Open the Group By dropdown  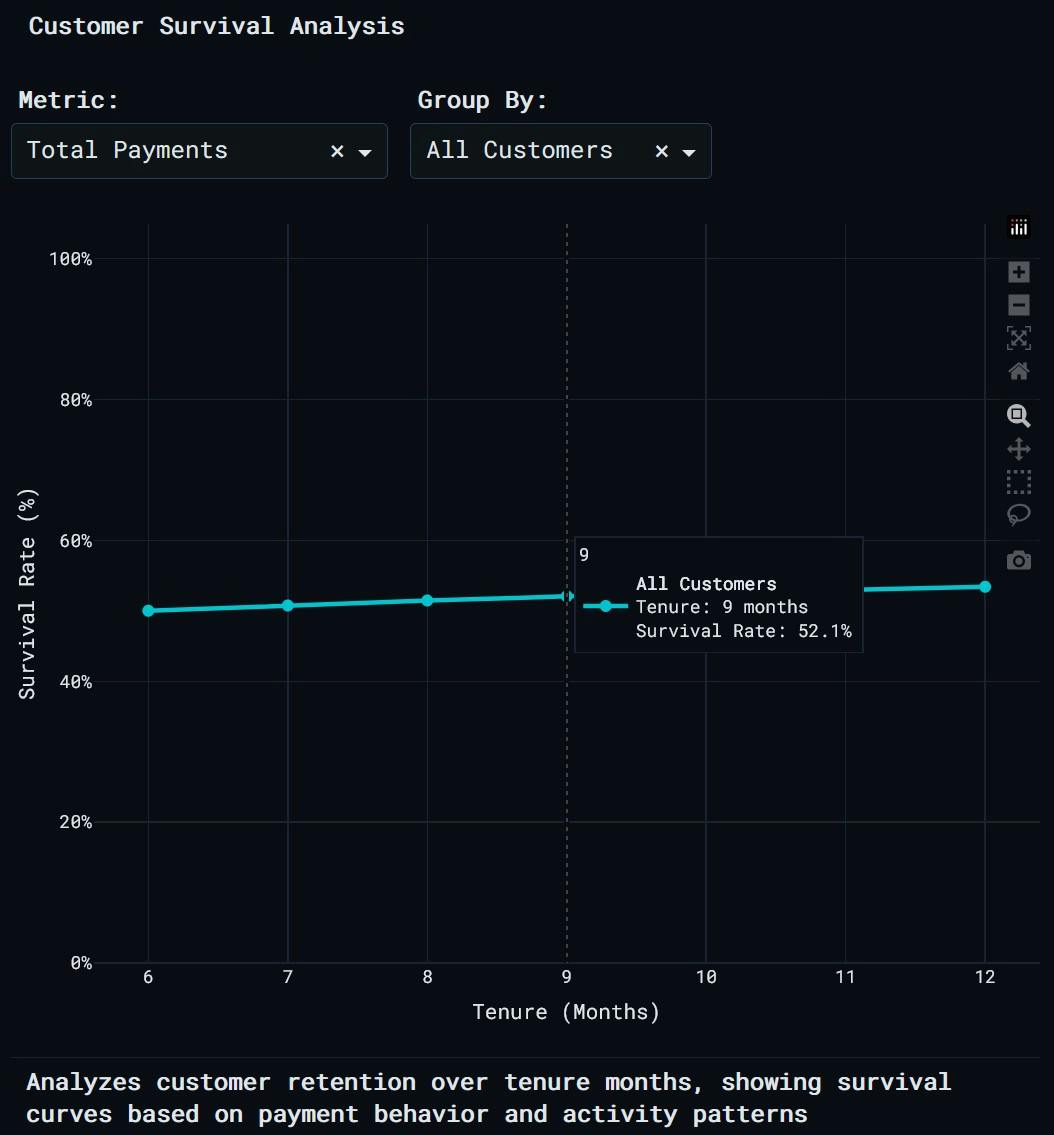[x=687, y=152]
